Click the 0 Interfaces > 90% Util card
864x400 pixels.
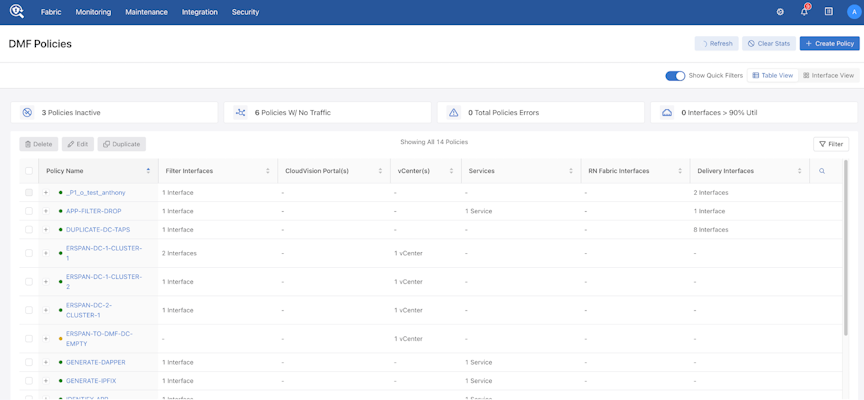(754, 112)
